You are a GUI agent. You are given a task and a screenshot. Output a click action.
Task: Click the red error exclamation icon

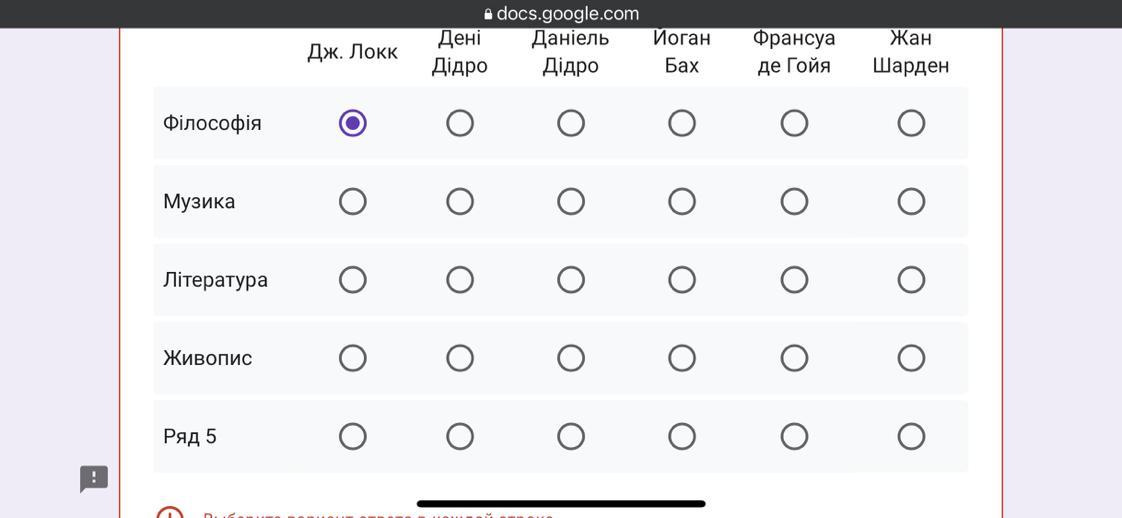[170, 512]
